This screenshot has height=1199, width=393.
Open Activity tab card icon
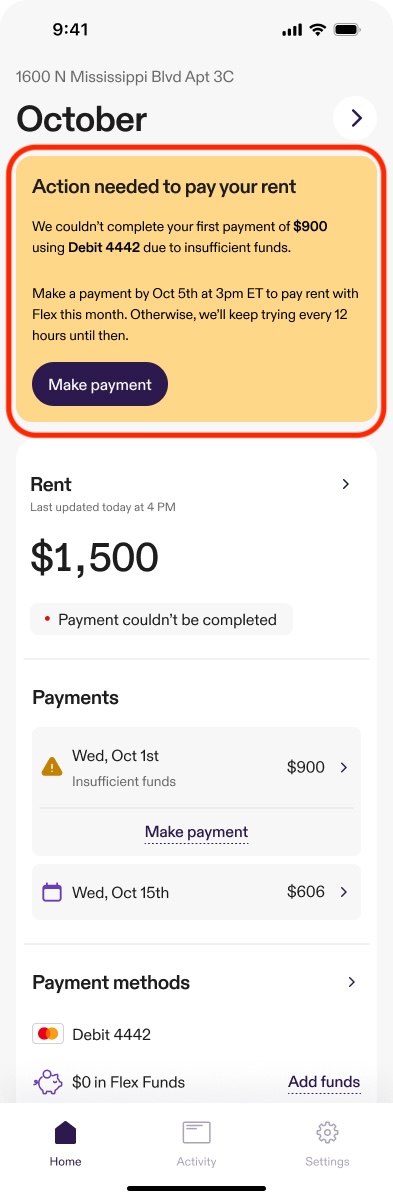click(x=196, y=1132)
